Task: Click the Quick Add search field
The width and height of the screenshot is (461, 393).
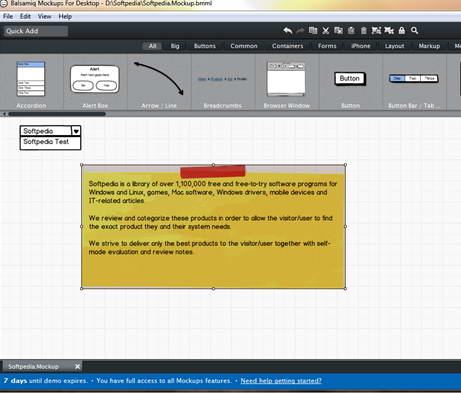Action: coord(36,31)
